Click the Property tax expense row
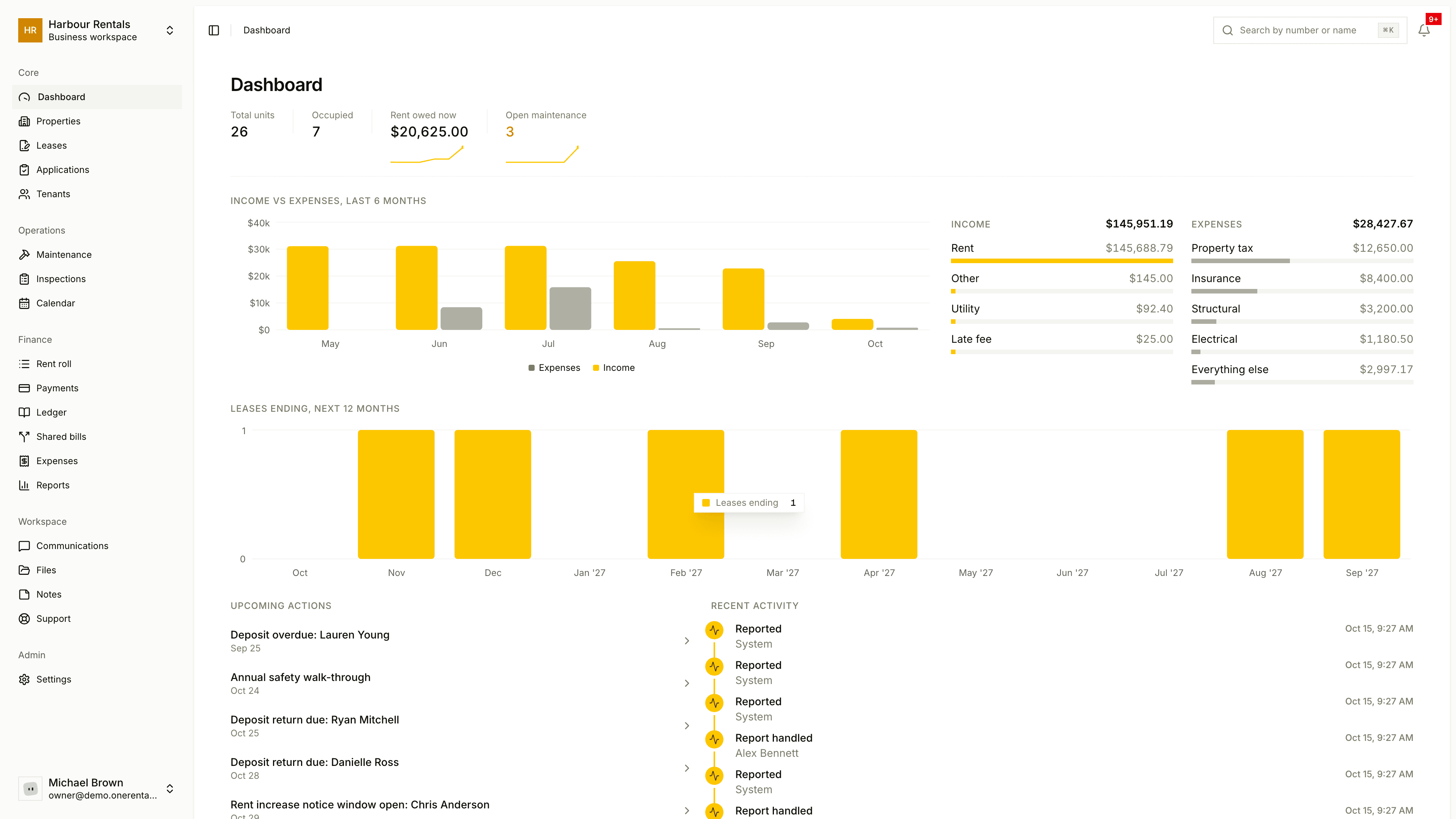 [1302, 252]
